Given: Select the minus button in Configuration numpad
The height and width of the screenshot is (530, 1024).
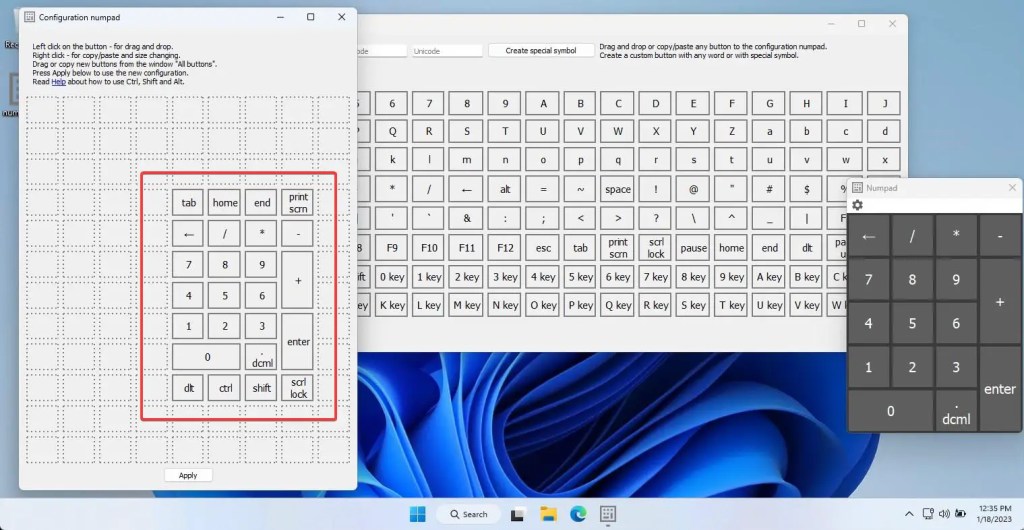Looking at the screenshot, I should [x=298, y=233].
